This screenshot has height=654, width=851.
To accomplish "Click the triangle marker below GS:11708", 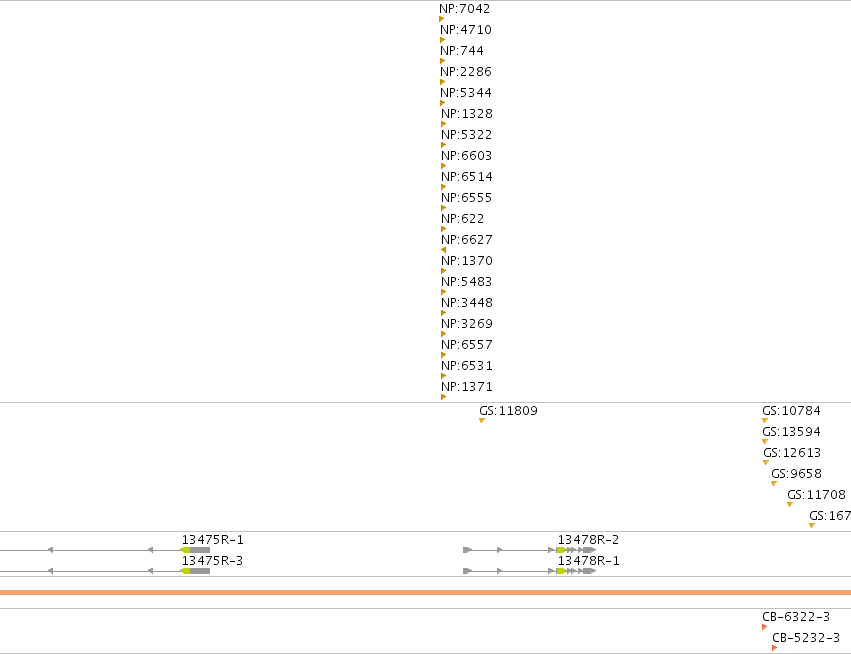I will 790,505.
